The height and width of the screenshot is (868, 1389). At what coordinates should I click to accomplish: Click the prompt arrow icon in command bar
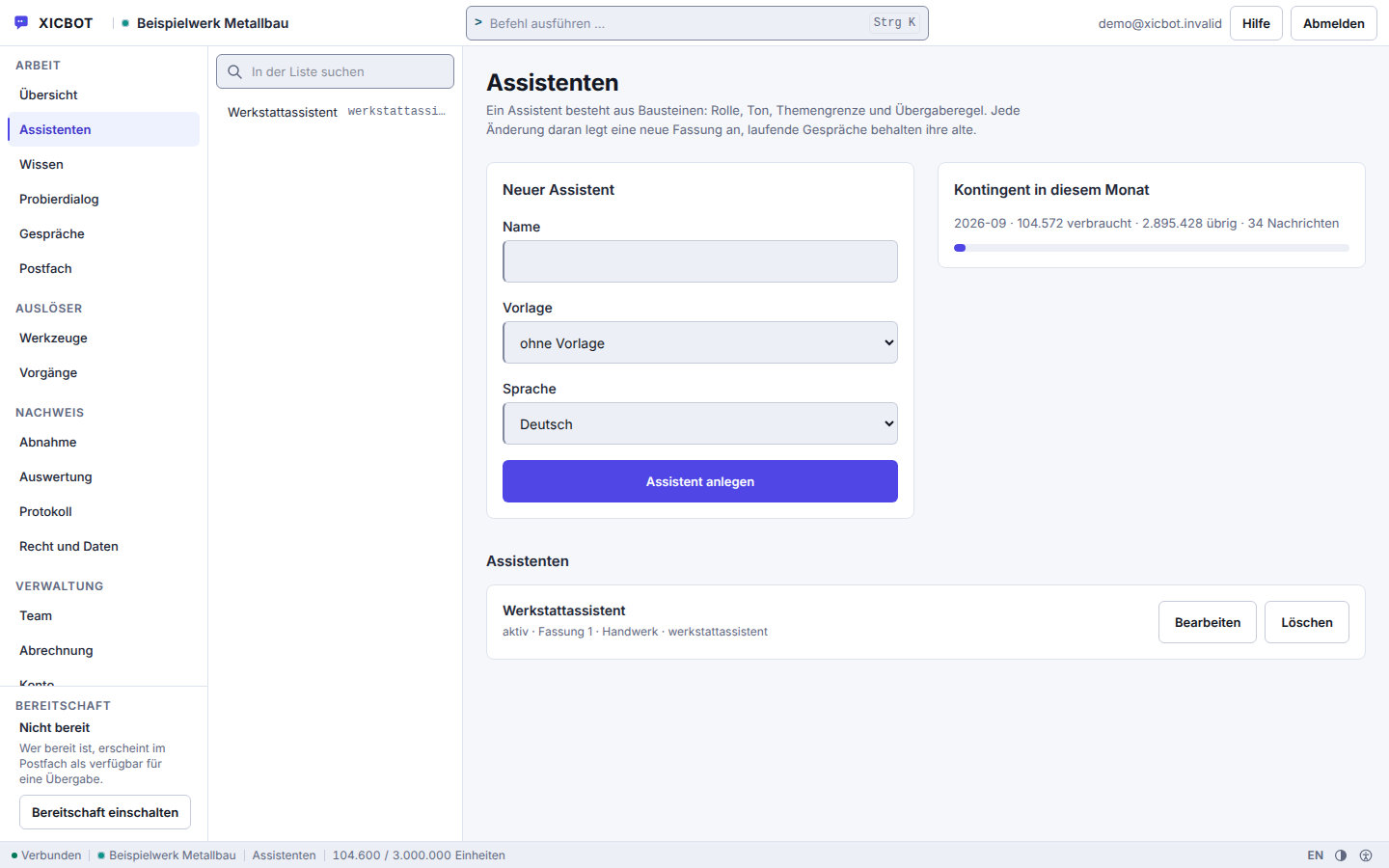[x=478, y=22]
